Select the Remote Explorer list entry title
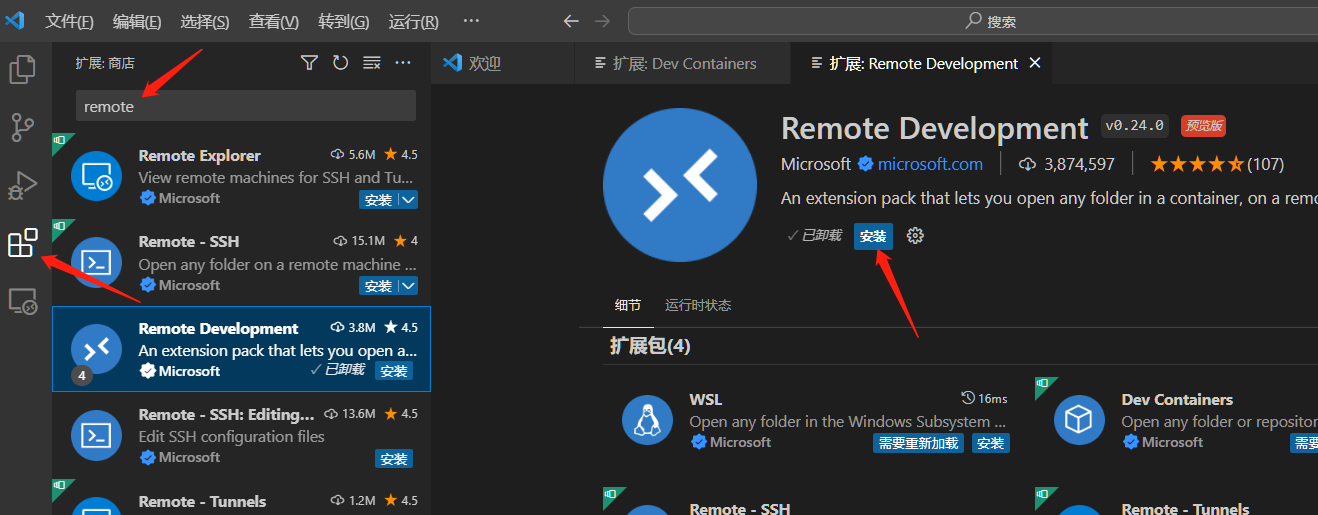Screen dimensions: 1318x515 (x=199, y=155)
